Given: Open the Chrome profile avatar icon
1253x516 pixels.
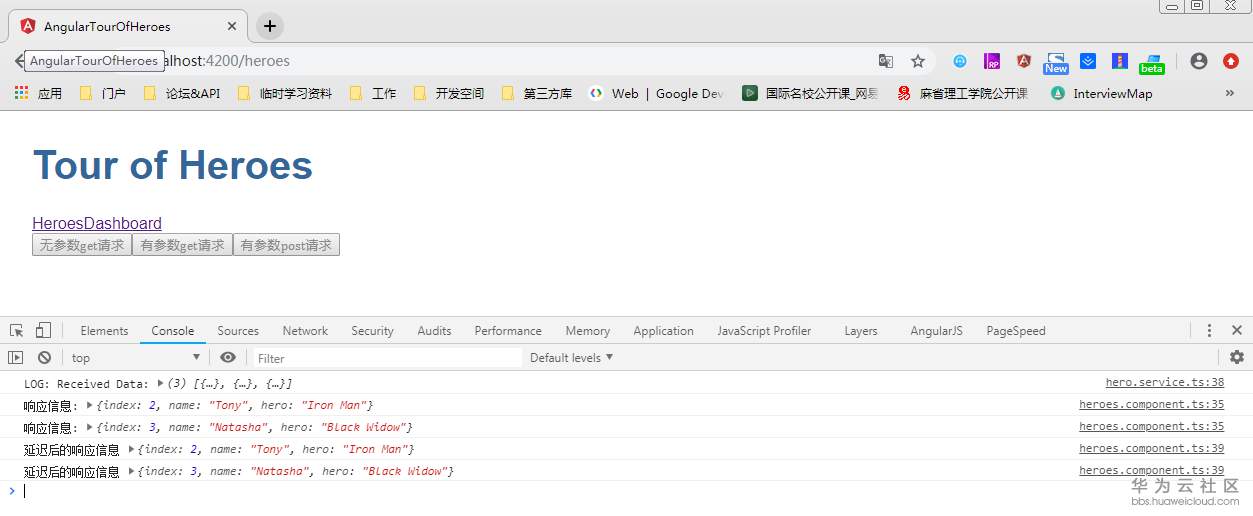Looking at the screenshot, I should click(1199, 61).
